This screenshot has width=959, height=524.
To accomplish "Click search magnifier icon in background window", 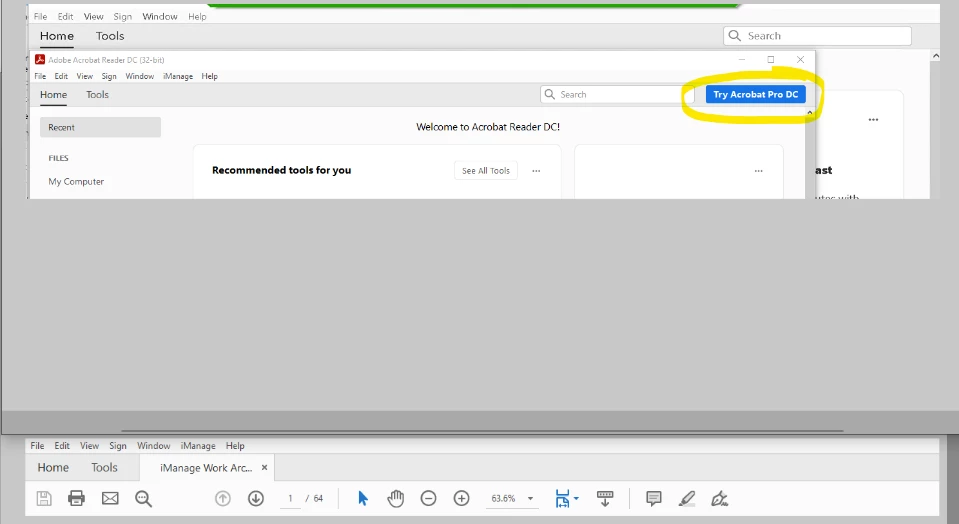I will [x=735, y=35].
